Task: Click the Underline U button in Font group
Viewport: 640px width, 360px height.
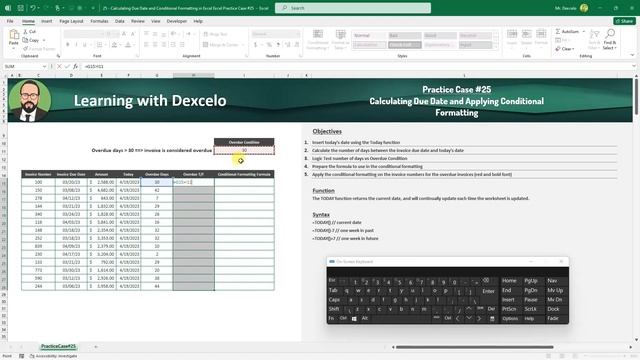Action: [85, 44]
